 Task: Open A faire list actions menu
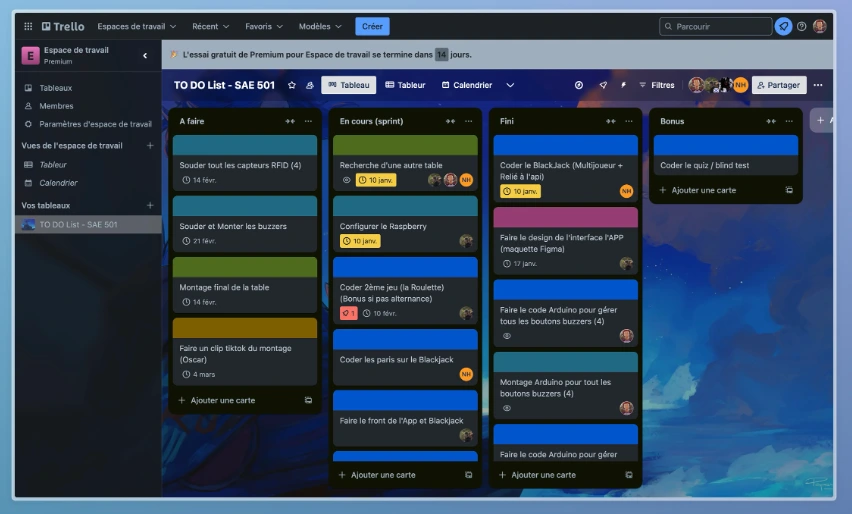click(x=308, y=121)
